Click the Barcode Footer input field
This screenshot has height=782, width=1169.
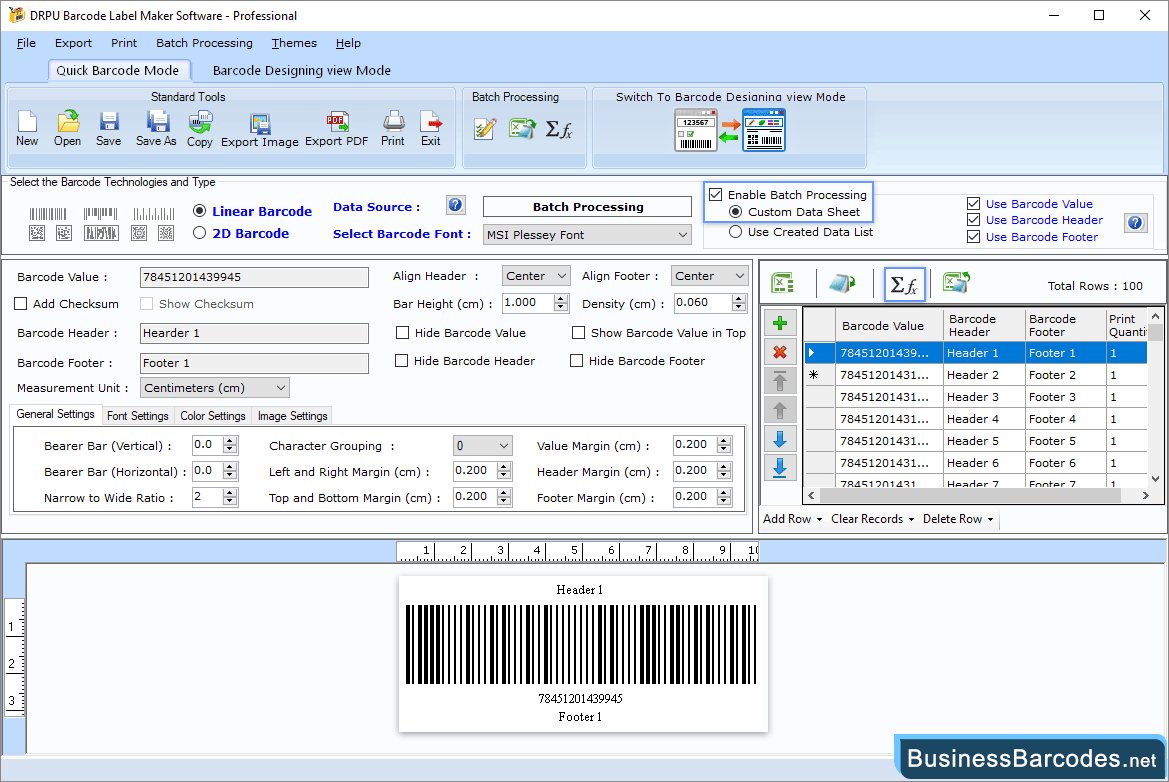254,363
